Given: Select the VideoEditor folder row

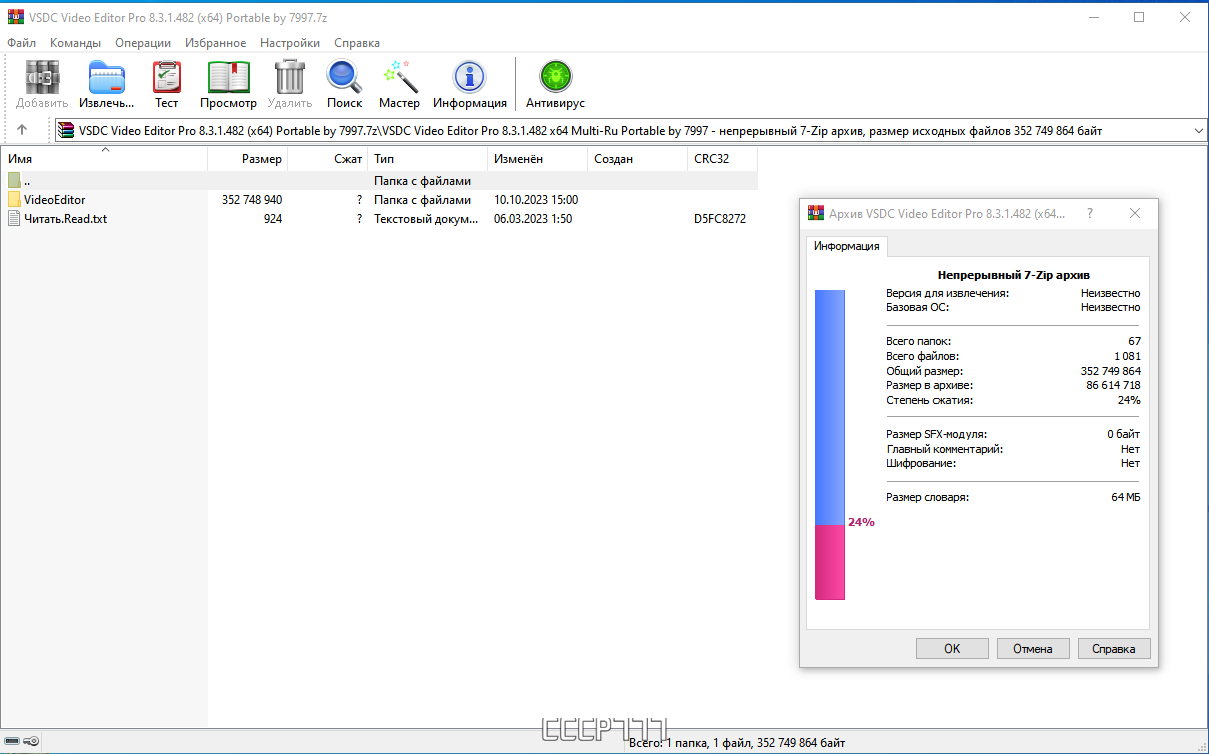Looking at the screenshot, I should click(379, 200).
